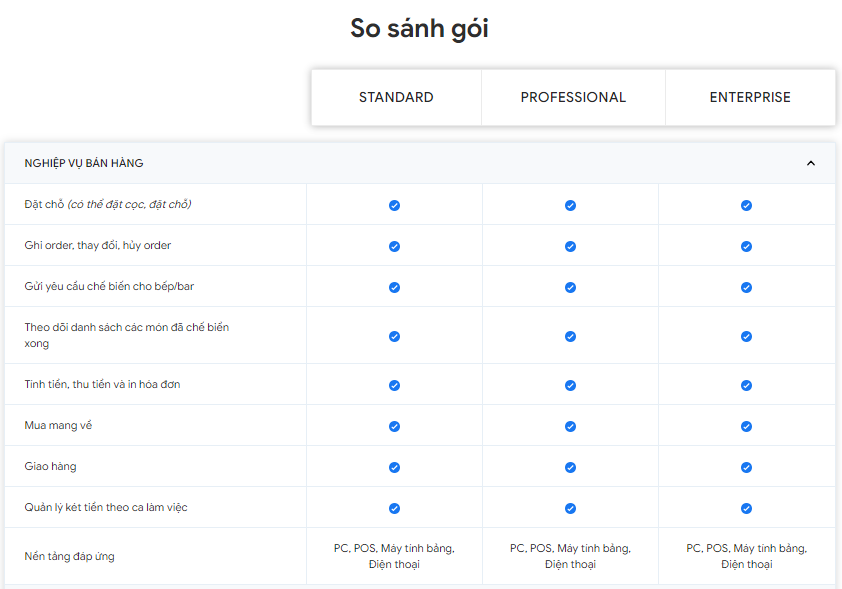The image size is (842, 589).
Task: Click the 'So sánh gói' heading
Action: tap(419, 28)
